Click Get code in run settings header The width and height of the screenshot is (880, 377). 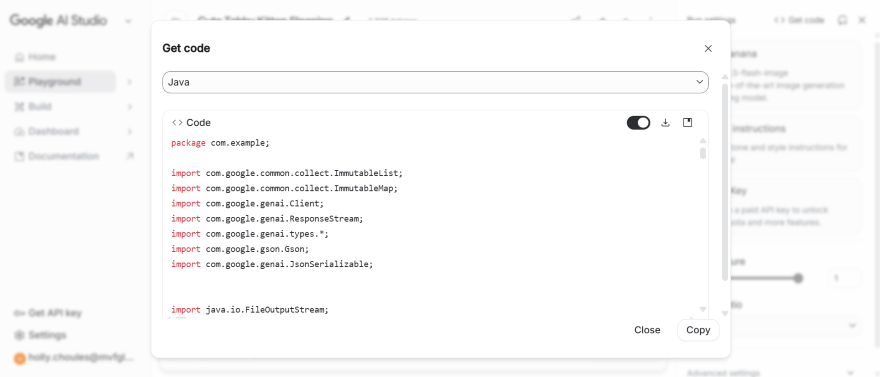(799, 20)
